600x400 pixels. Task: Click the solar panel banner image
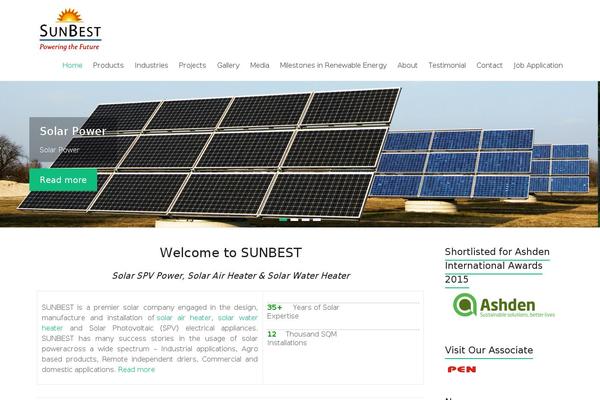coord(300,154)
